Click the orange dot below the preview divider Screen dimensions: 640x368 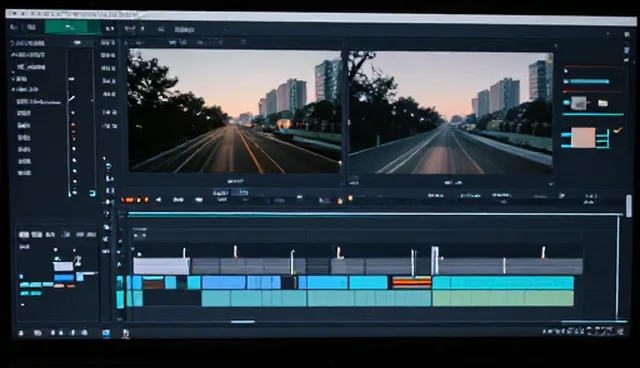[350, 198]
